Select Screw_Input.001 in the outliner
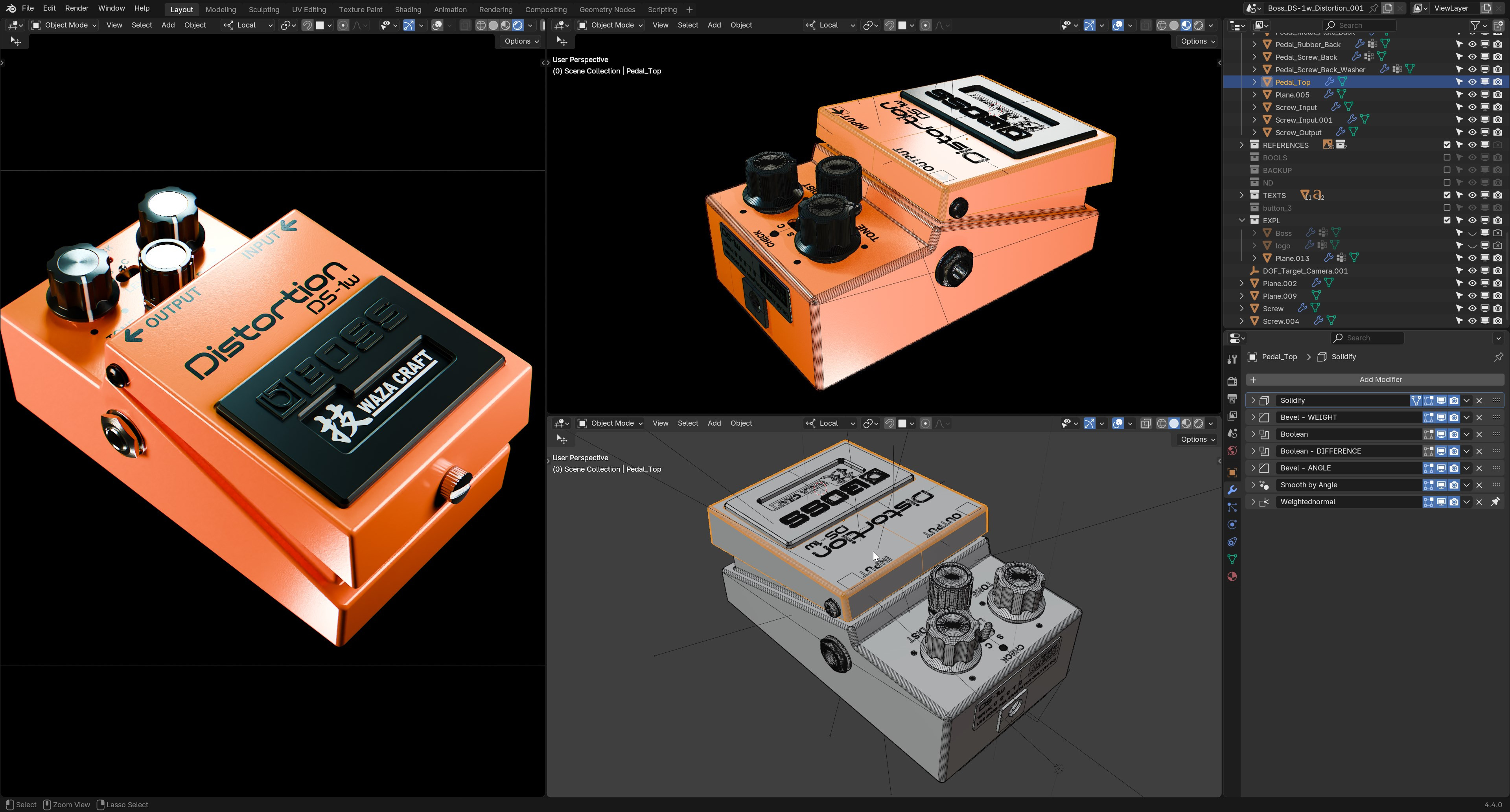 1304,119
